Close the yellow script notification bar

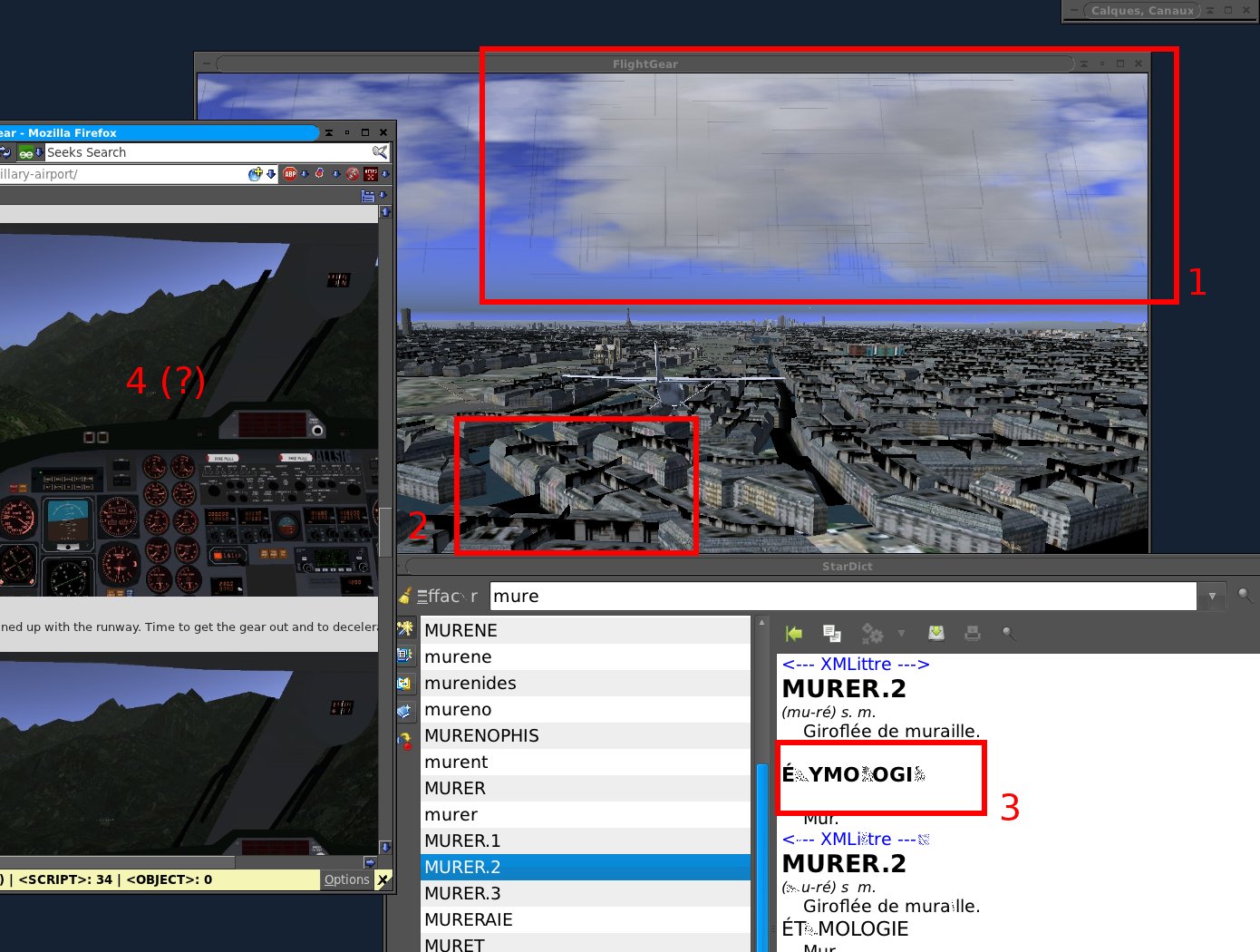point(383,879)
